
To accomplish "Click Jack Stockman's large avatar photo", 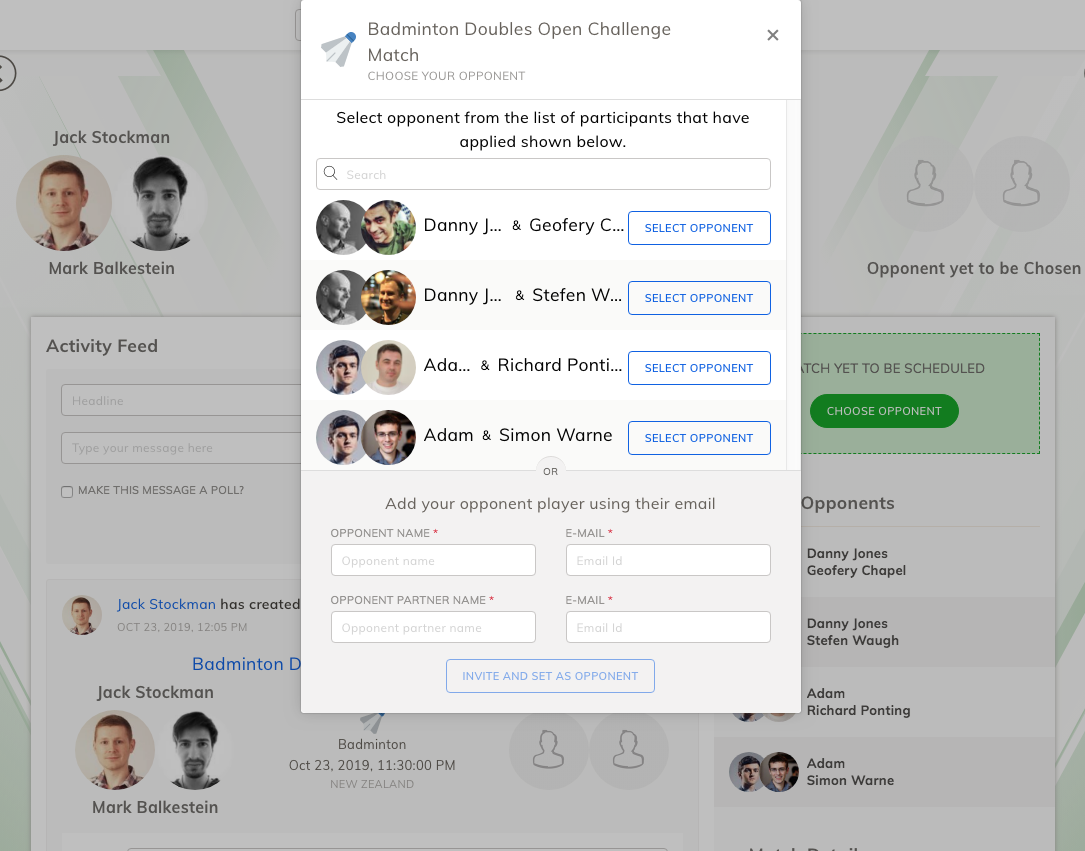I will (x=64, y=203).
